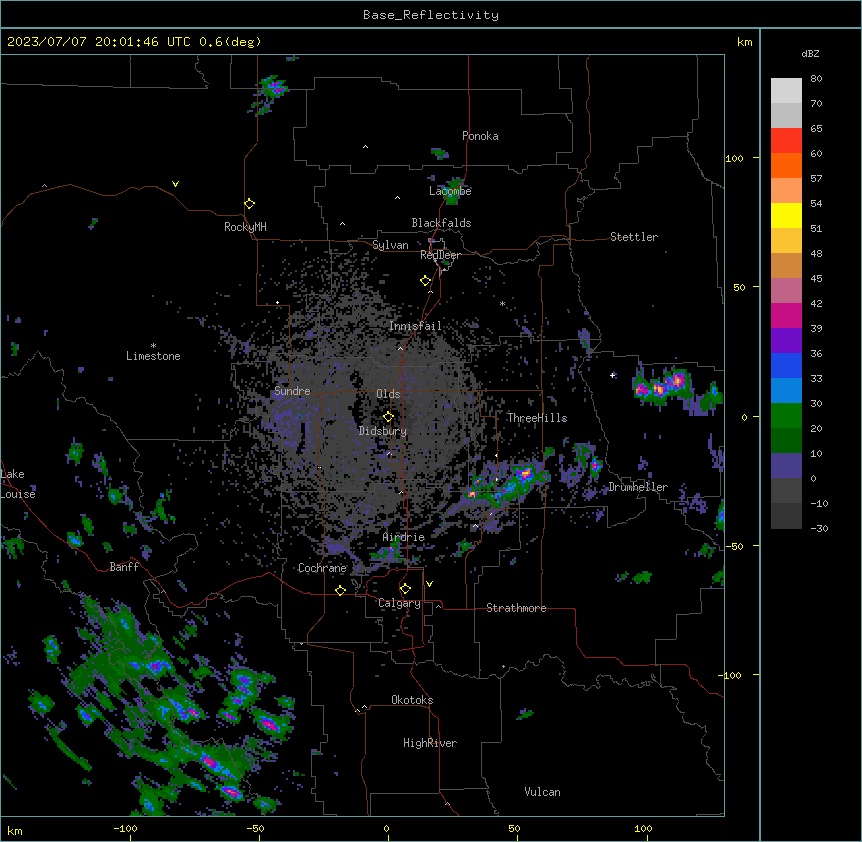Click the -50 tick on the vertical axis
The height and width of the screenshot is (842, 862).
[x=734, y=546]
